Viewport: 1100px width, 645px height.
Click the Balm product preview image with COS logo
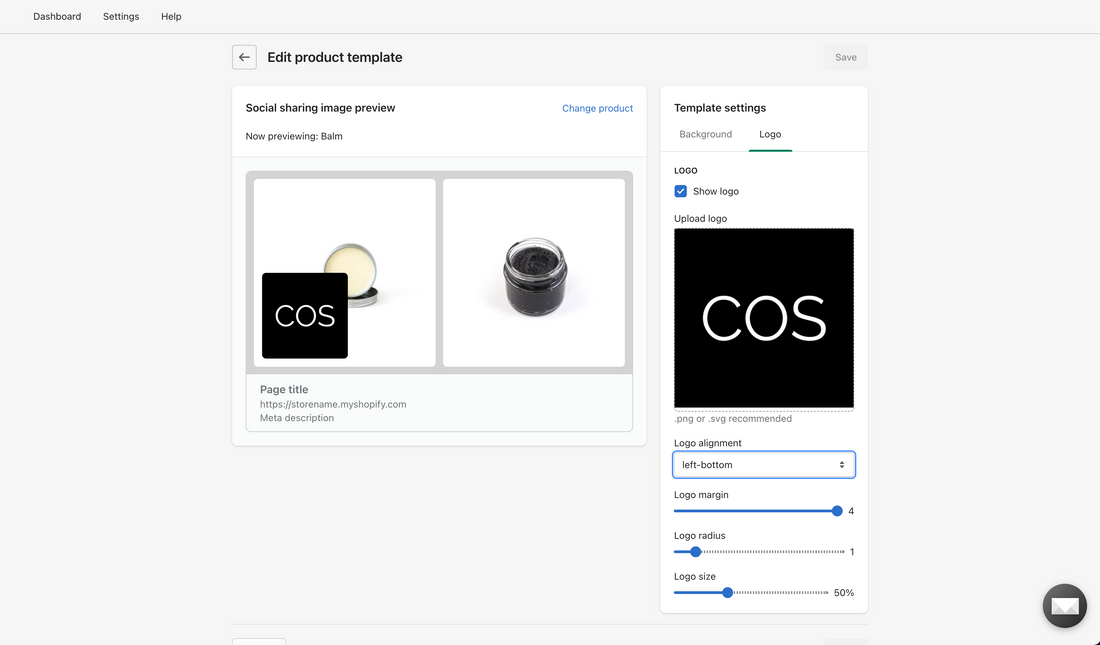coord(344,272)
